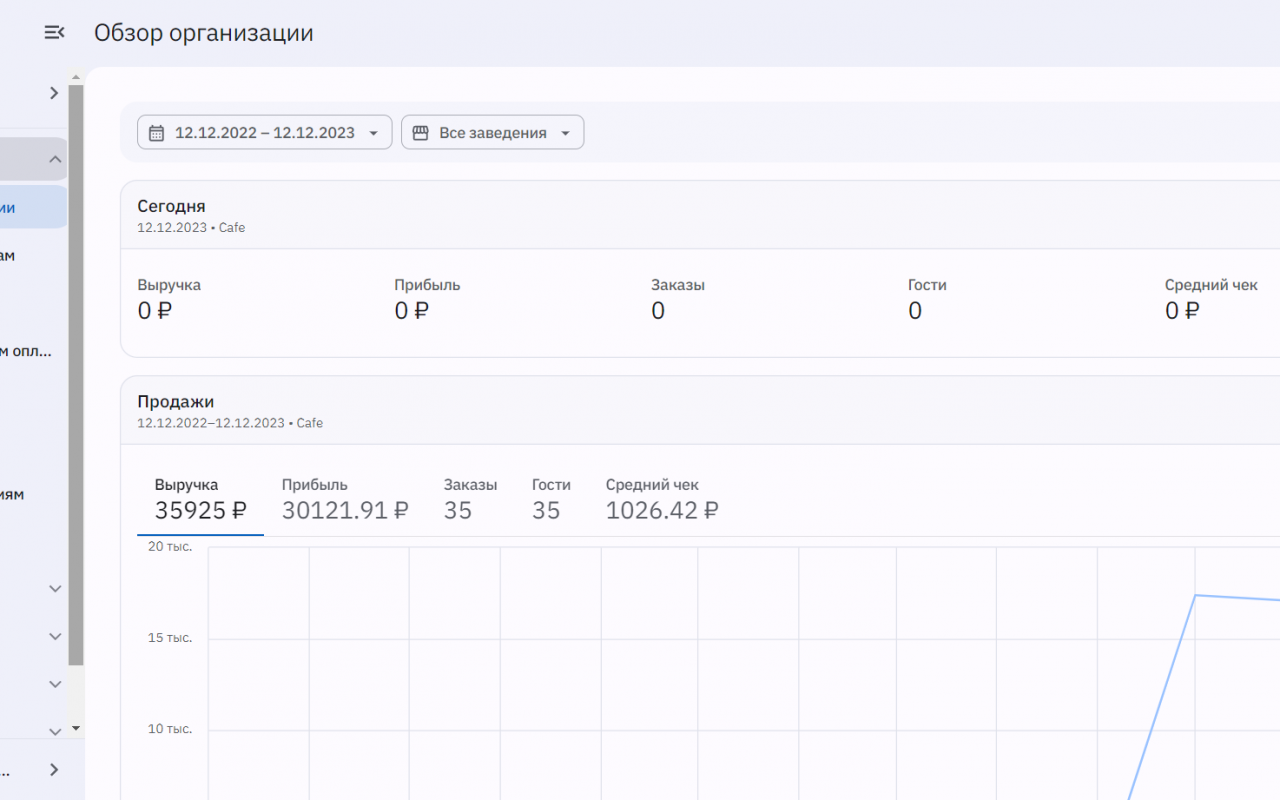This screenshot has width=1280, height=800.
Task: Switch to the Заказы tab in Продажи
Action: pos(470,499)
